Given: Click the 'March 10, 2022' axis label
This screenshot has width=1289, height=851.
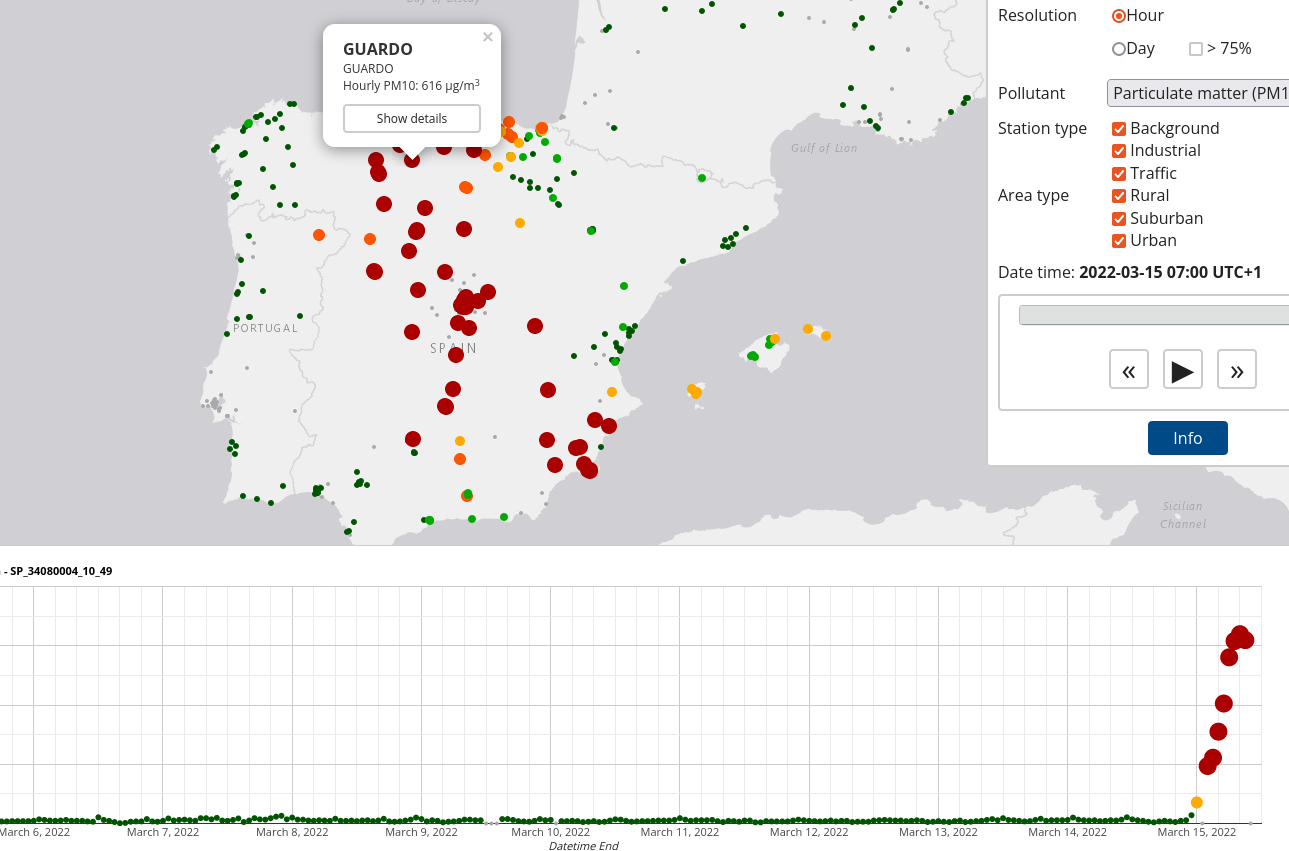Looking at the screenshot, I should pyautogui.click(x=550, y=832).
